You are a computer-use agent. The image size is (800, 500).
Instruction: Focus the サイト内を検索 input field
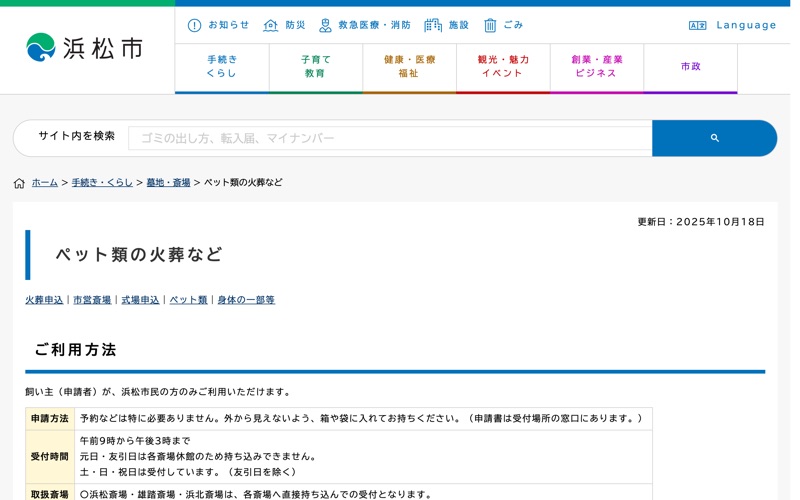pyautogui.click(x=390, y=138)
